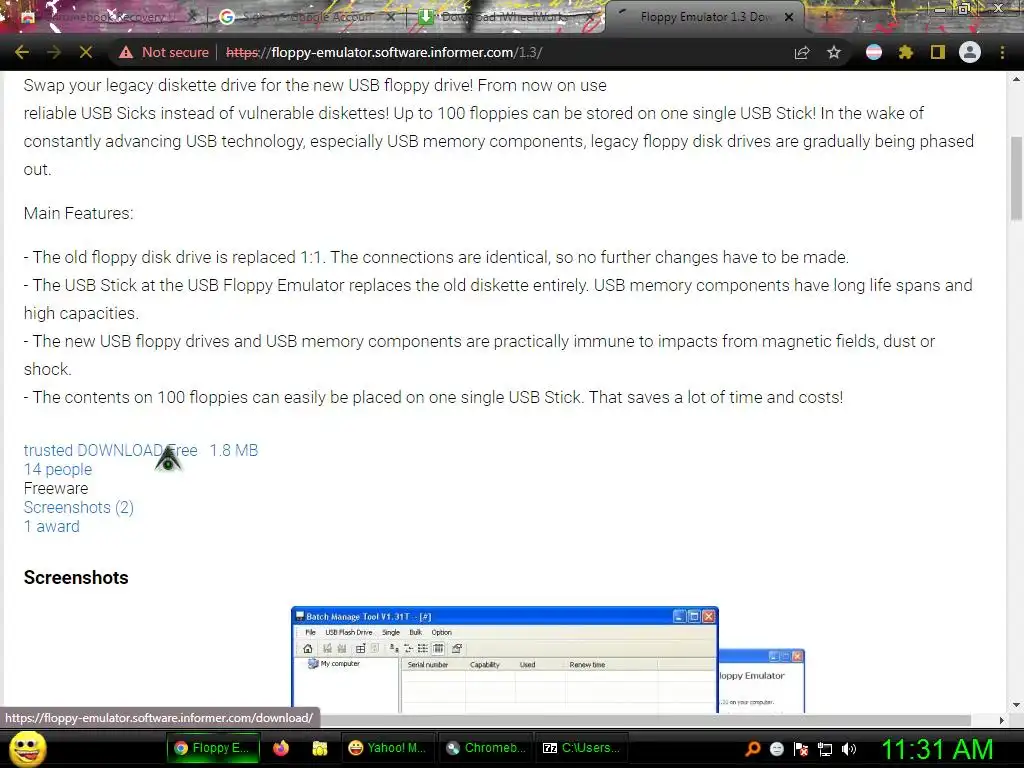The width and height of the screenshot is (1024, 768).
Task: Select the Floppy Emulator 1.3 tab
Action: click(704, 17)
